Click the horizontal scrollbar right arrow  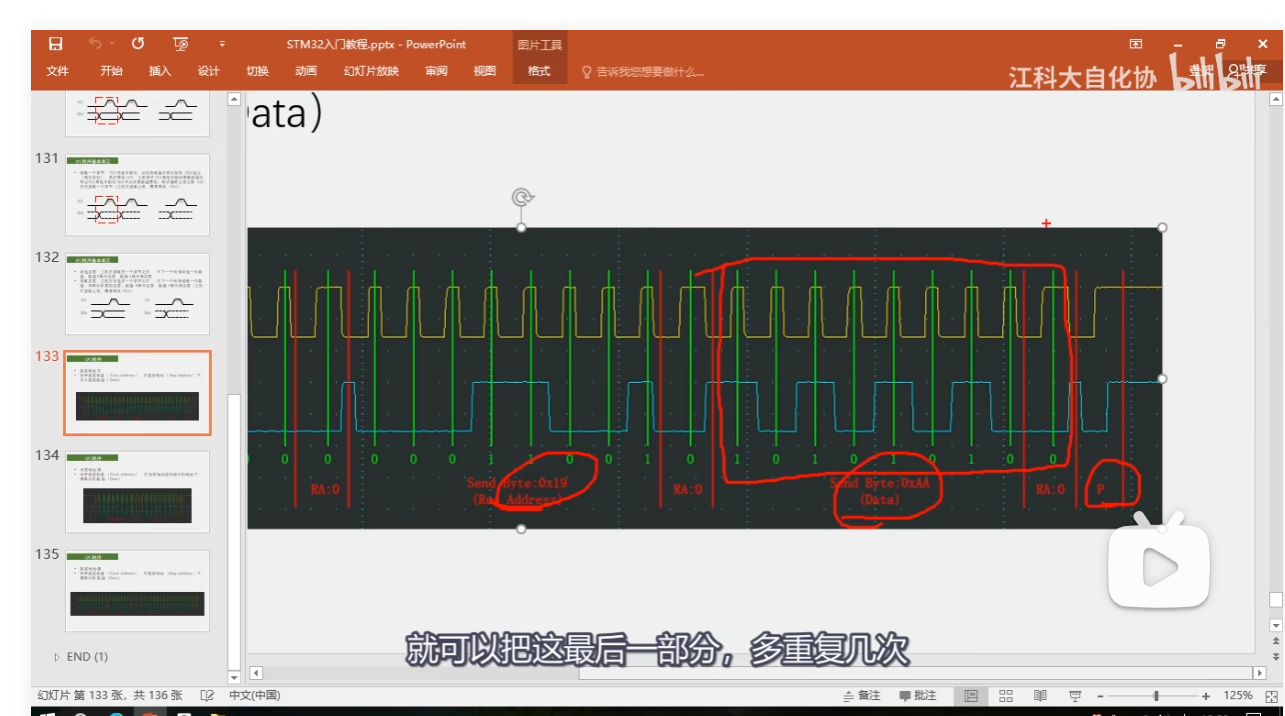[1259, 673]
